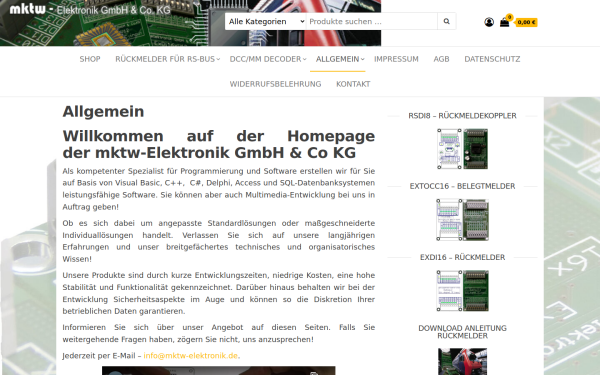Click the EXTOCC16 – Belegtmelder heading
This screenshot has height=375, width=600.
click(x=462, y=186)
